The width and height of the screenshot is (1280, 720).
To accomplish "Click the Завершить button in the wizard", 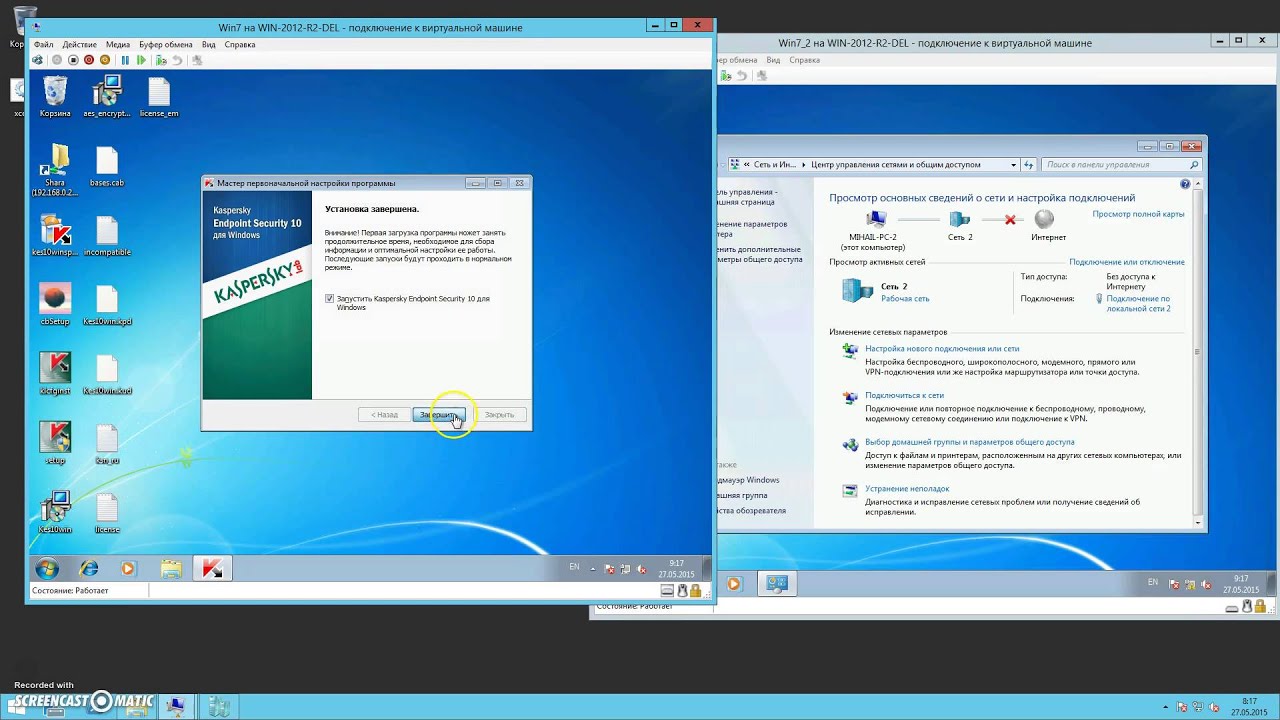I will coord(438,415).
